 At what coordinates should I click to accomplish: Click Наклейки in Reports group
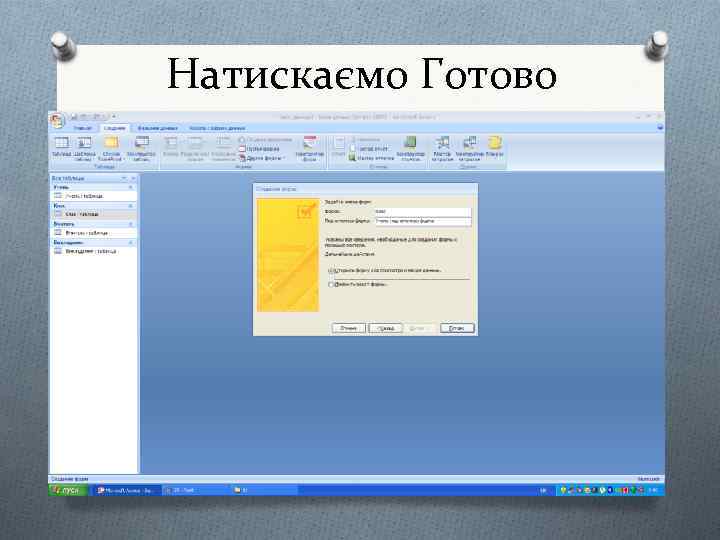click(365, 140)
